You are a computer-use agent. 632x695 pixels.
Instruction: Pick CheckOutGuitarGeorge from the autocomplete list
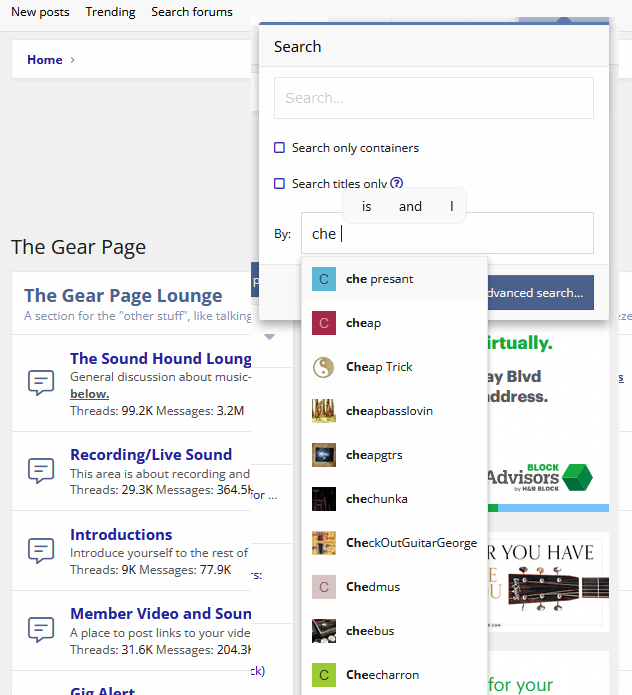[x=411, y=543]
